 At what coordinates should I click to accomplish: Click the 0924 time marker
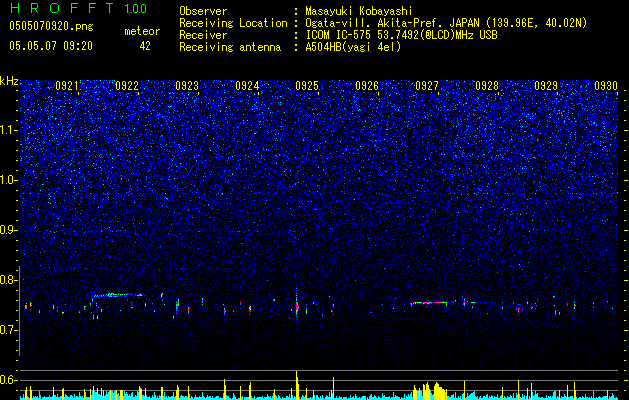247,85
